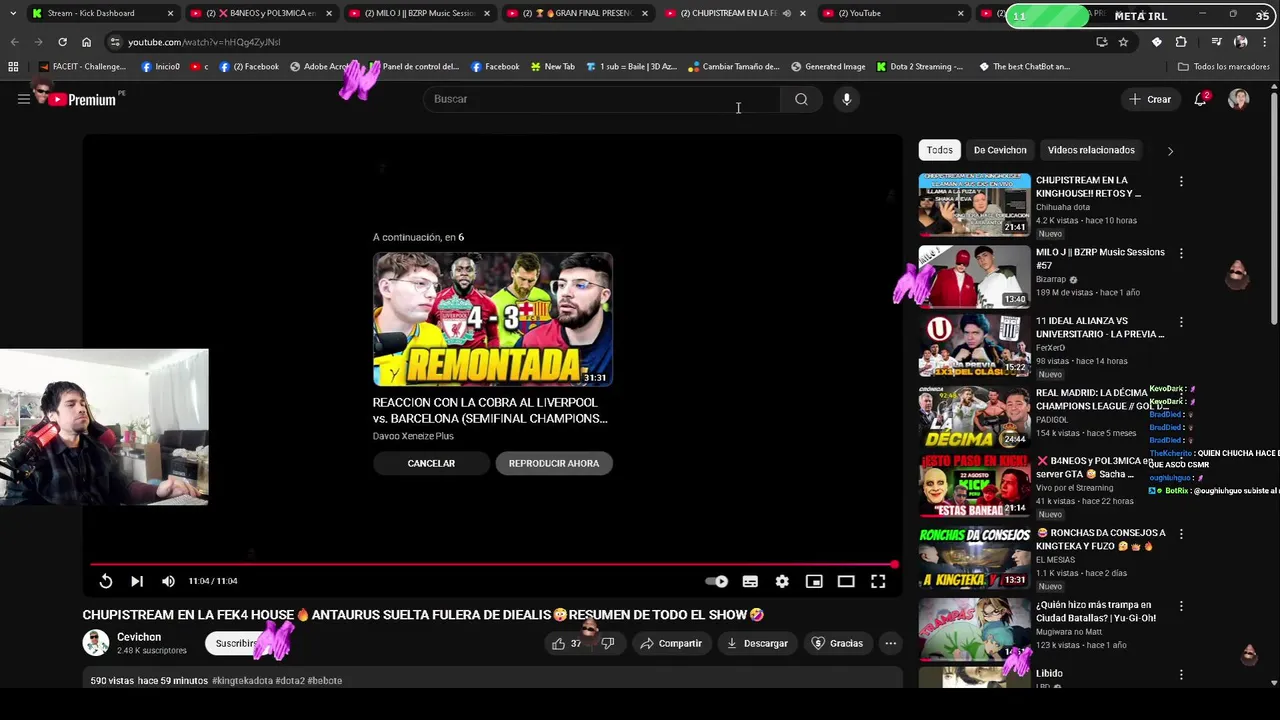
Task: Open The best ChatBot bookmark
Action: click(x=1024, y=67)
